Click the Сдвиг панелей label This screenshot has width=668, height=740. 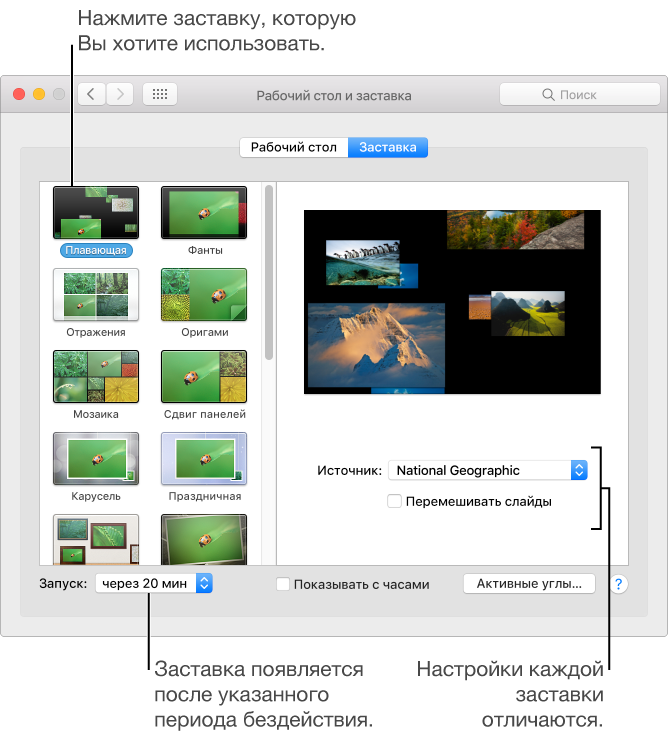[x=205, y=414]
